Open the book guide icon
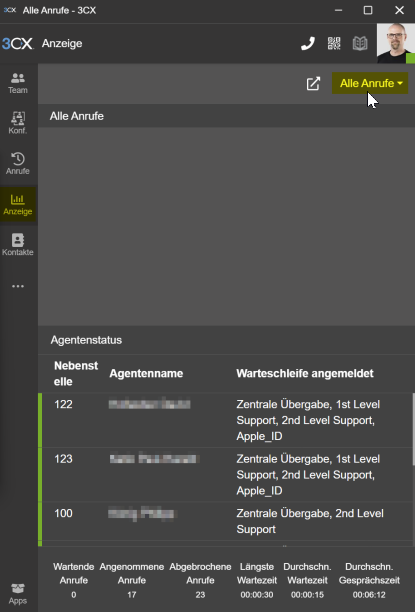The width and height of the screenshot is (417, 612). tap(360, 43)
